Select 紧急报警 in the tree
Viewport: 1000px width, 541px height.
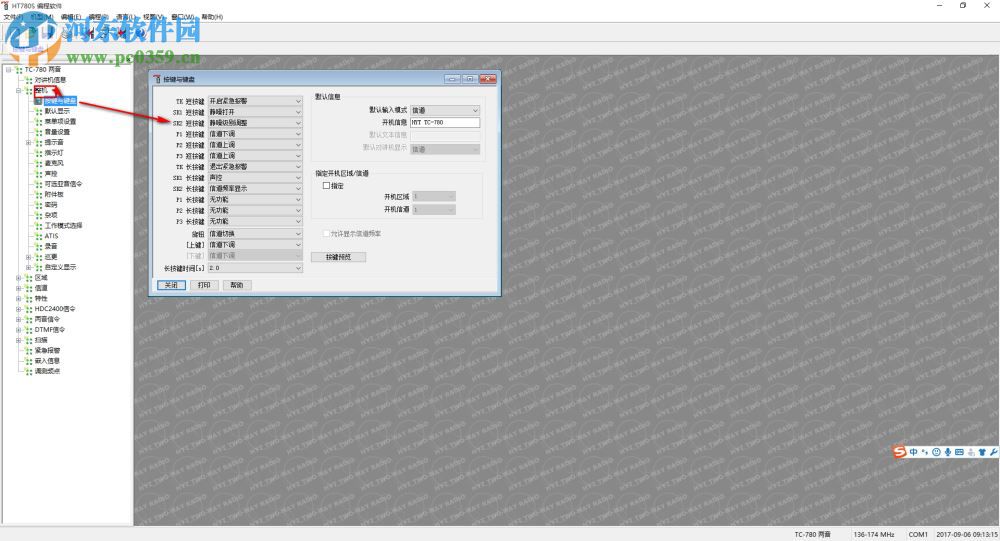[x=47, y=350]
